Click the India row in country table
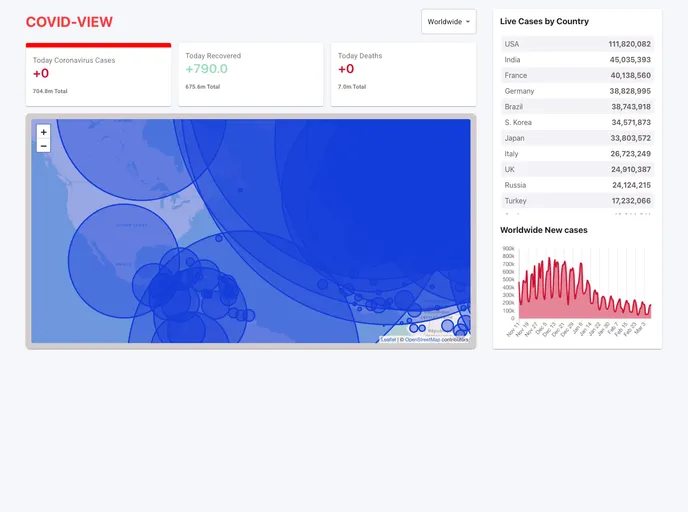 [577, 60]
